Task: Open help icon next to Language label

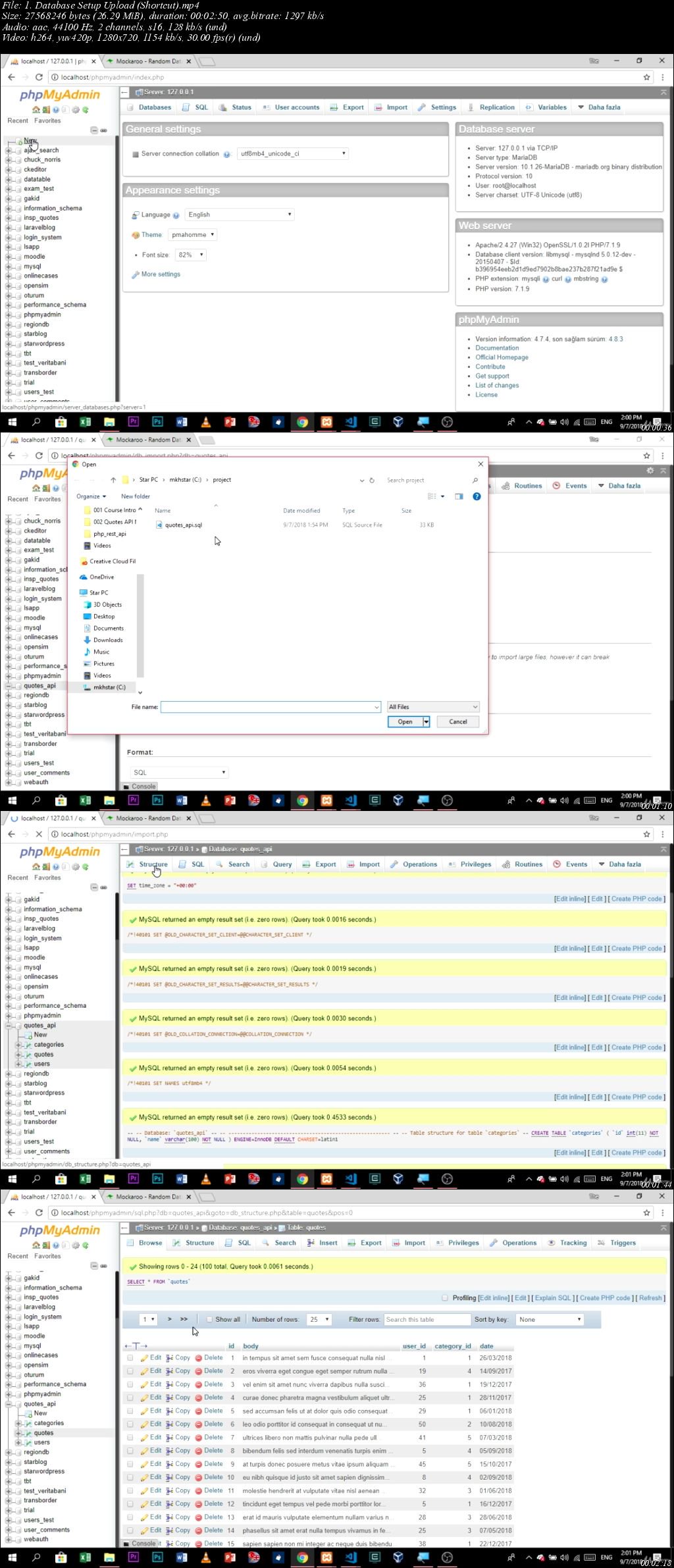Action: click(176, 215)
